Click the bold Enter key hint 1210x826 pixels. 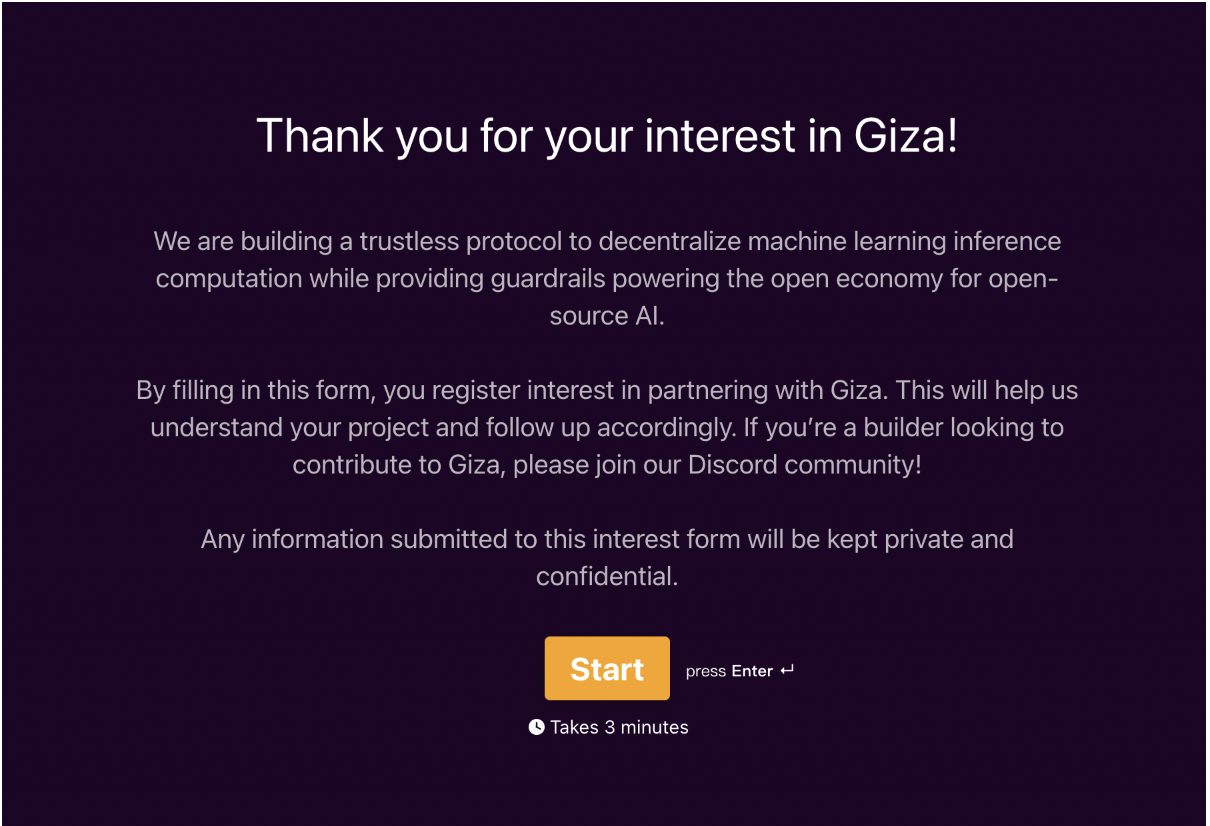point(752,671)
